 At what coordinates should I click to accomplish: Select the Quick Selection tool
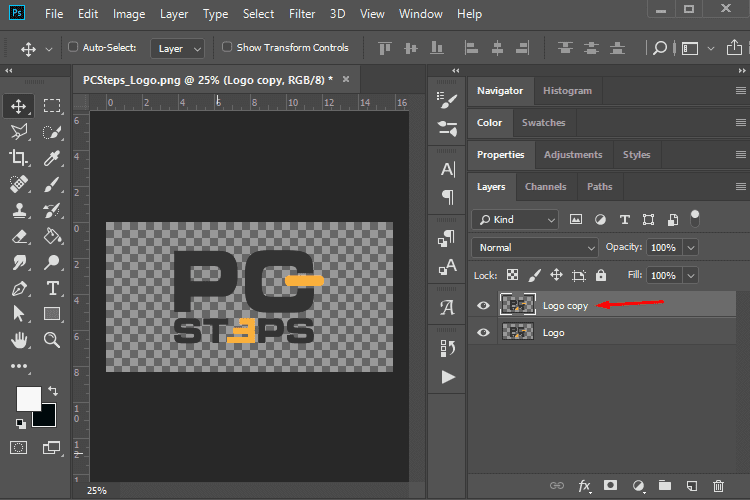(x=52, y=132)
